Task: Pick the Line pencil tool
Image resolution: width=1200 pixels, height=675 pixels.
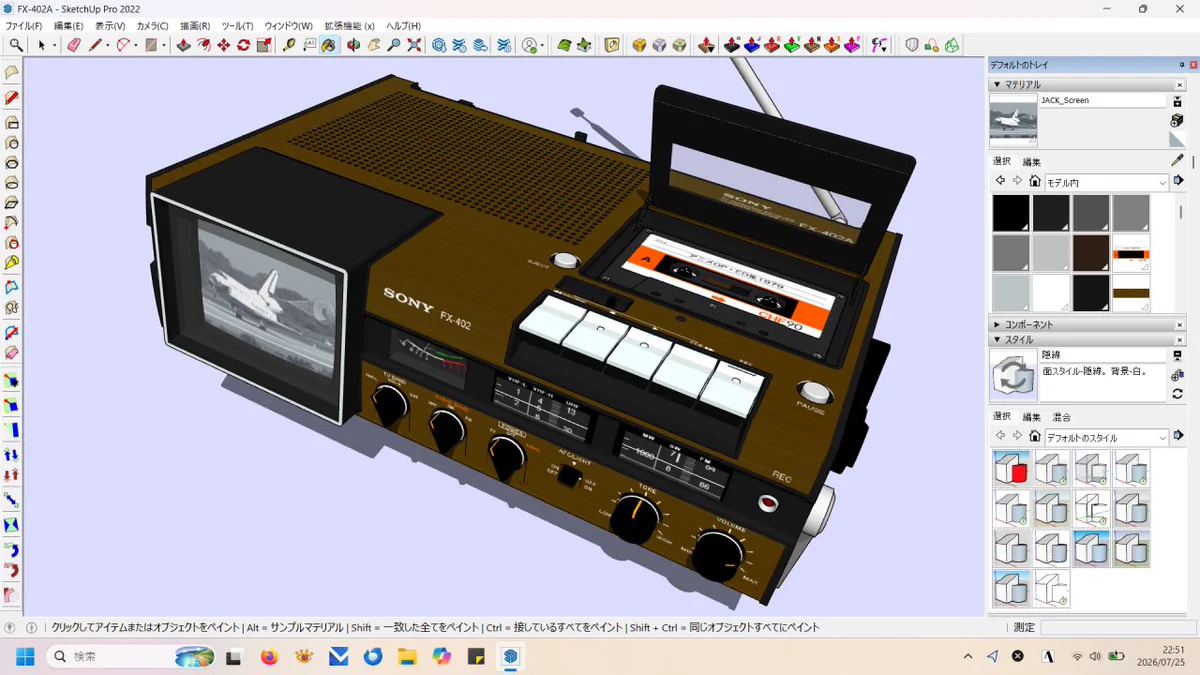Action: [95, 45]
